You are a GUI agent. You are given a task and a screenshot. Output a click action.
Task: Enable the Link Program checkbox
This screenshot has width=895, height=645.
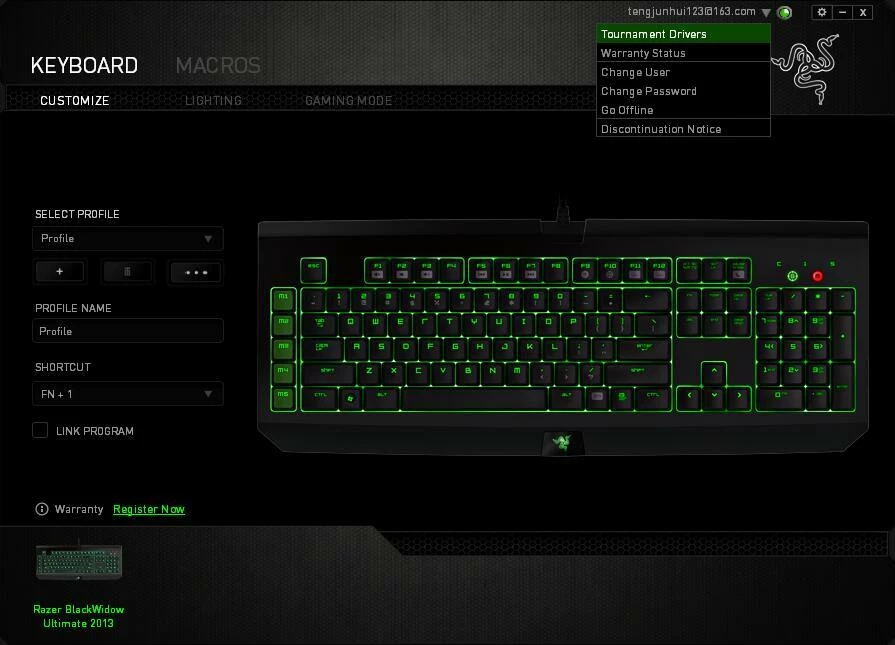pos(40,430)
